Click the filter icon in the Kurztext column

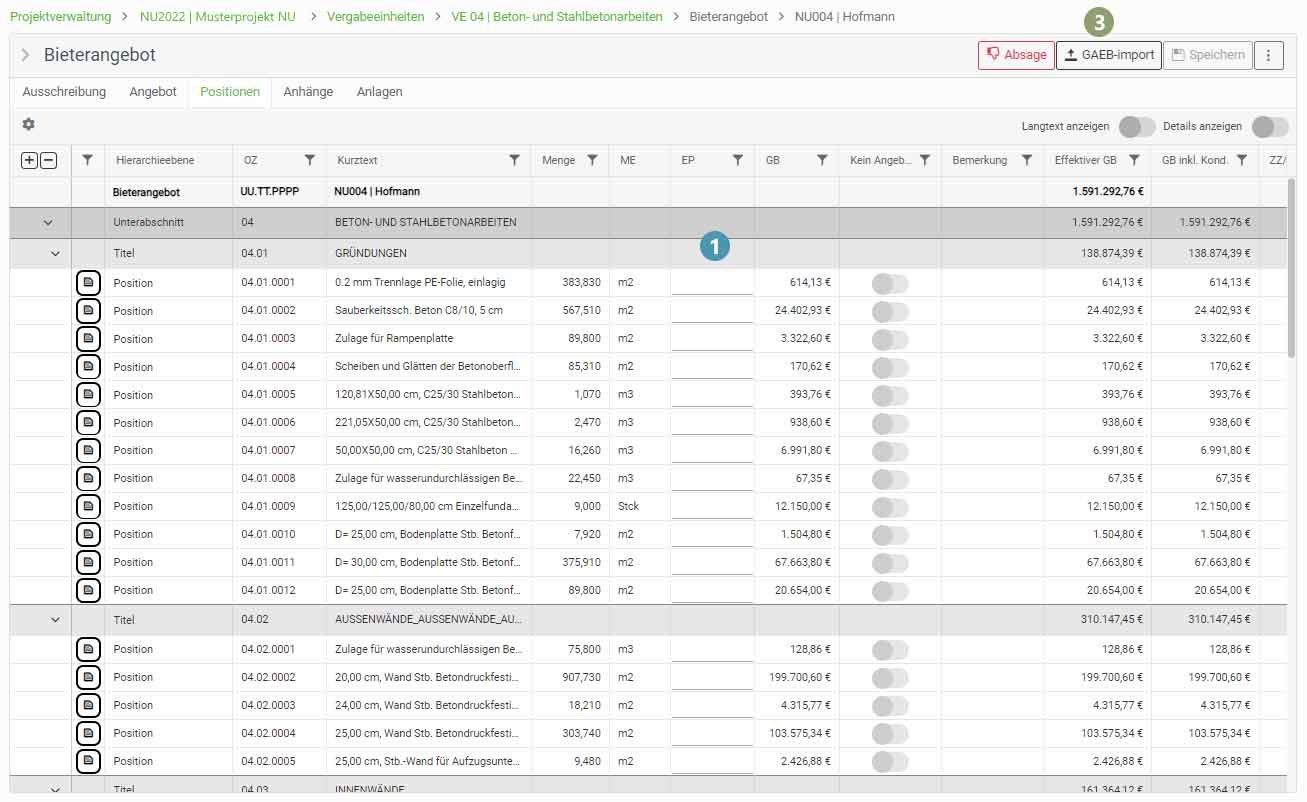(x=514, y=160)
